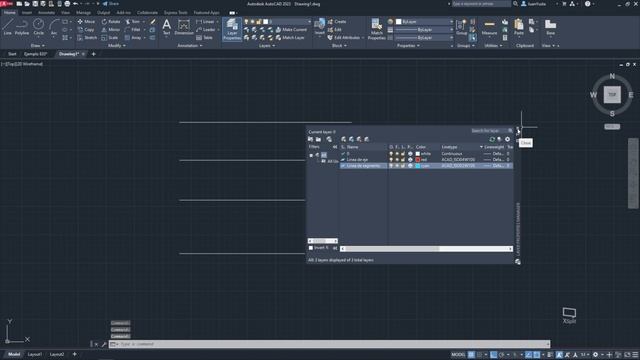Choose the Mirror tool
This screenshot has width=640, height=360.
pos(111,30)
